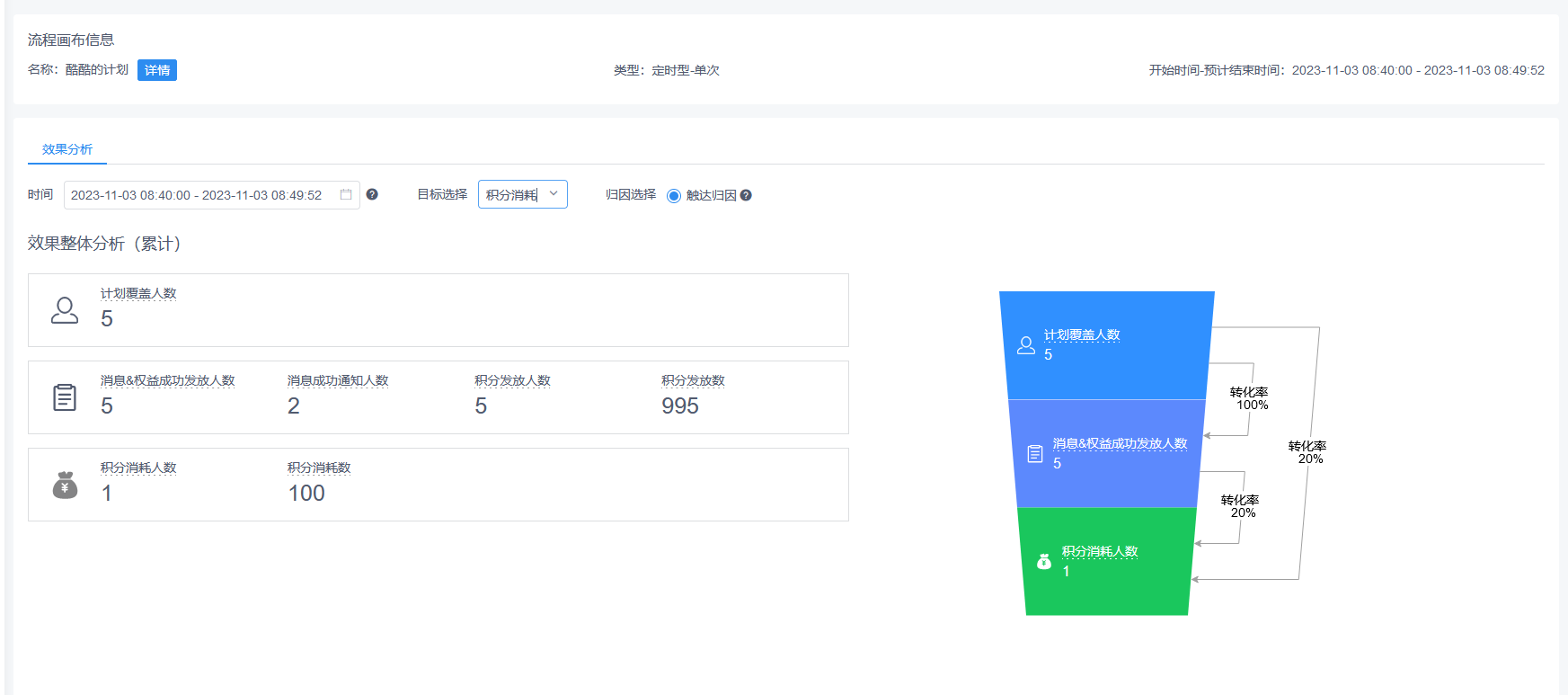
Task: Click the blue 计划覆盖人数 funnel segment
Action: coord(1107,345)
